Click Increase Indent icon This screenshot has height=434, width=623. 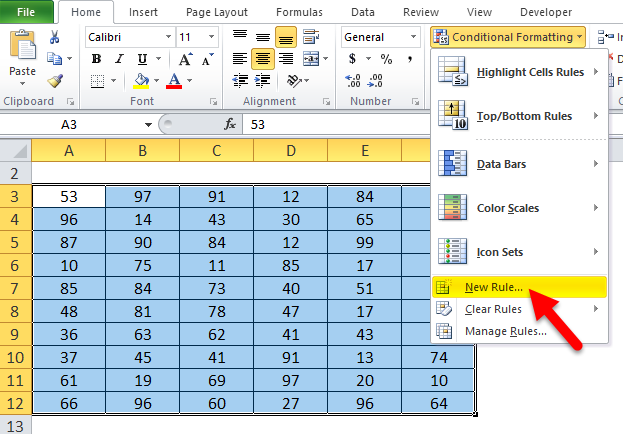pyautogui.click(x=263, y=81)
